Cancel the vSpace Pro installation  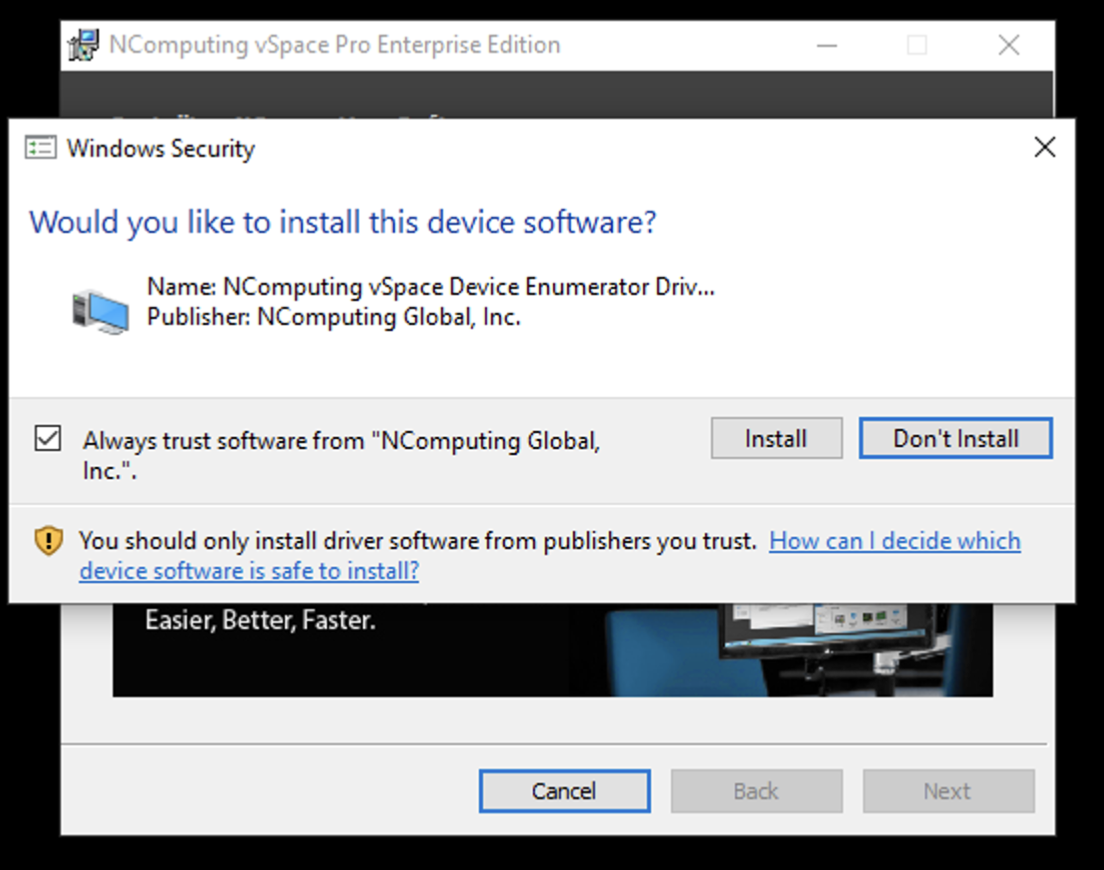point(565,790)
